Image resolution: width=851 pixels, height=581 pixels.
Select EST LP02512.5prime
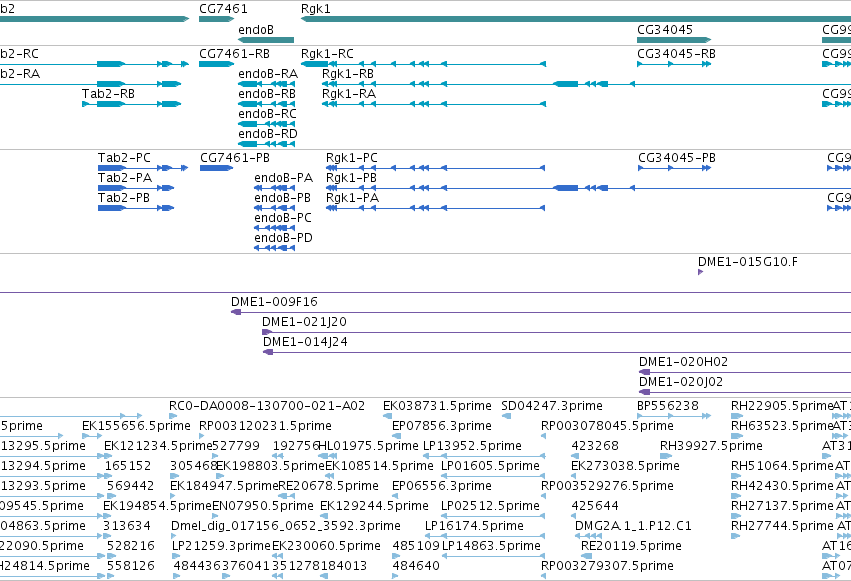click(x=490, y=507)
